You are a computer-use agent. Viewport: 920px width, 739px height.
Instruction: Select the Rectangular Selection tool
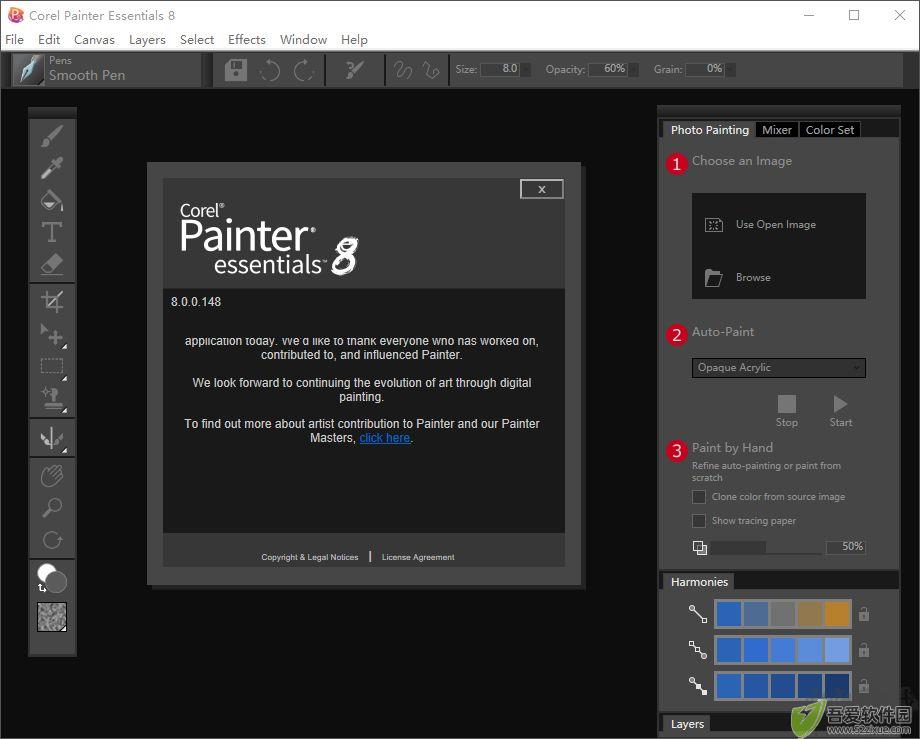pos(52,367)
